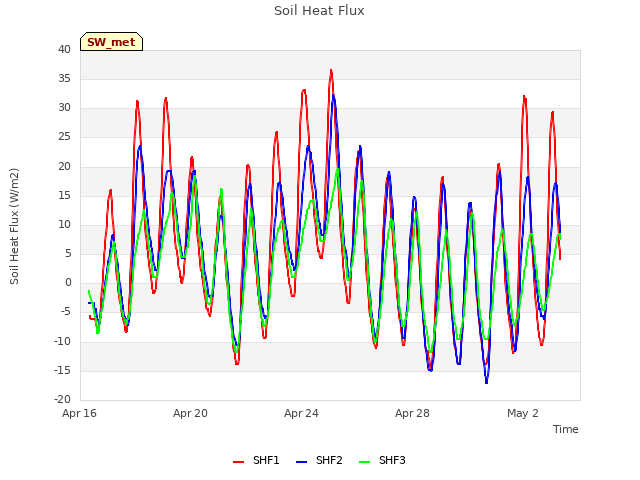Click the green SHF3 legend swatch
640x480 pixels.
tap(364, 462)
